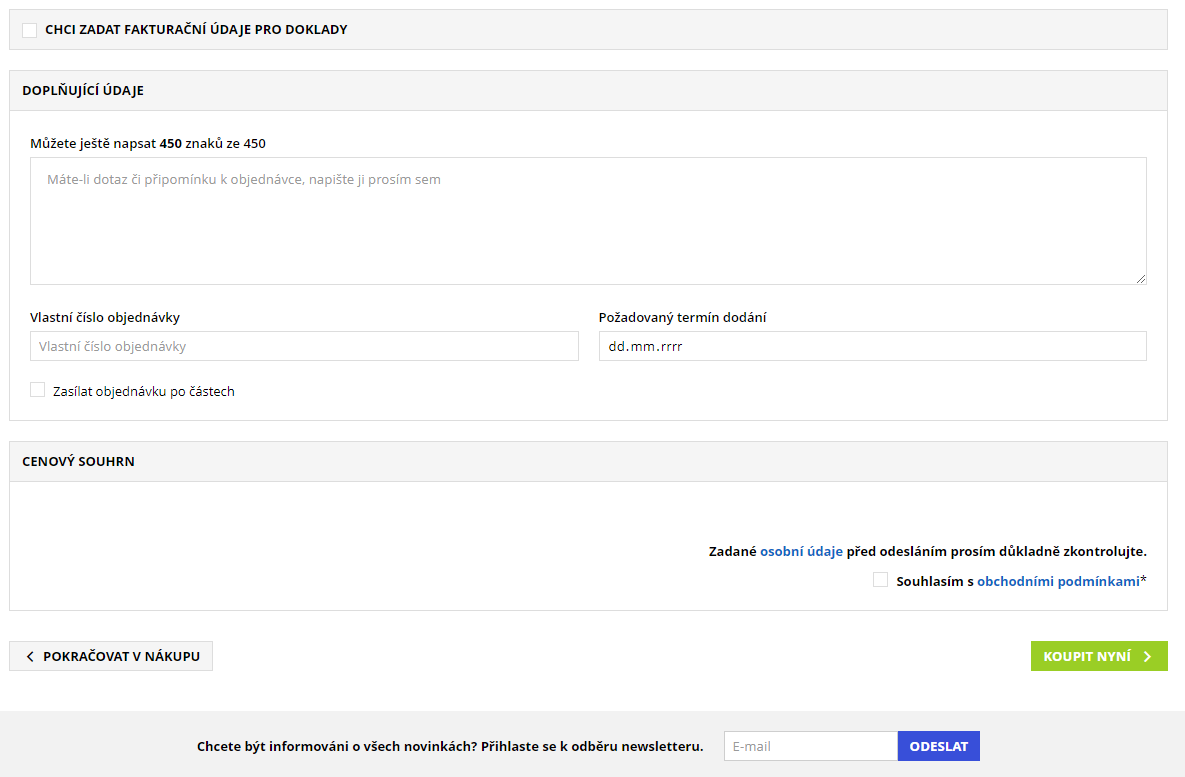Grab the text area resize handle
This screenshot has width=1185, height=777.
pos(1141,279)
